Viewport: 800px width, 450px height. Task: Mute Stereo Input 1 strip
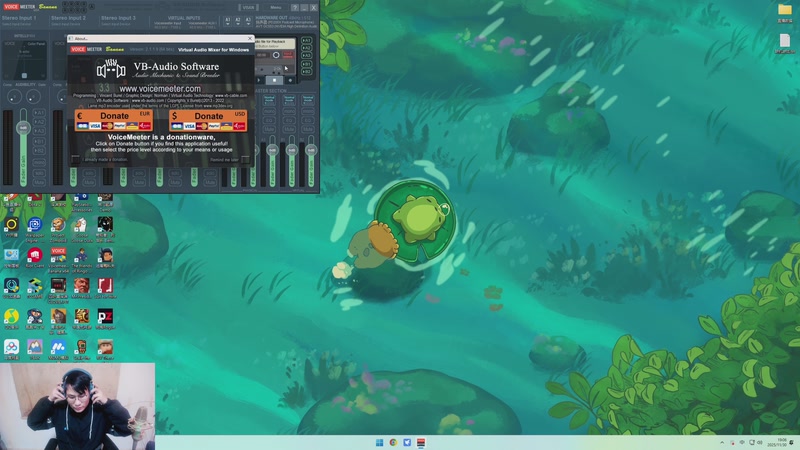[x=39, y=182]
